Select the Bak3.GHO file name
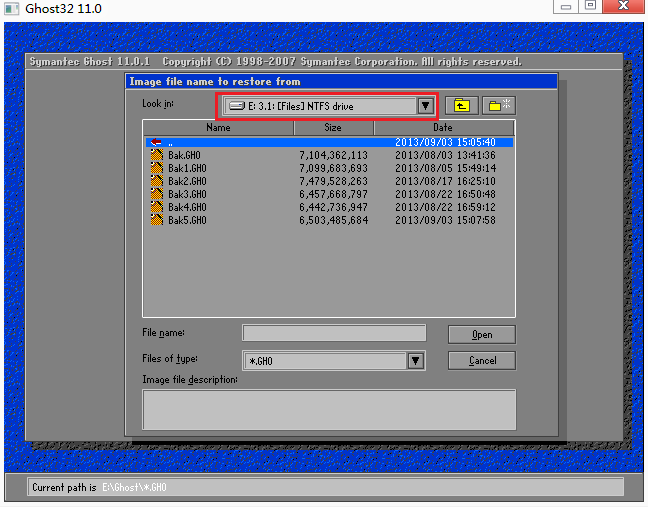648x507 pixels. coord(187,194)
